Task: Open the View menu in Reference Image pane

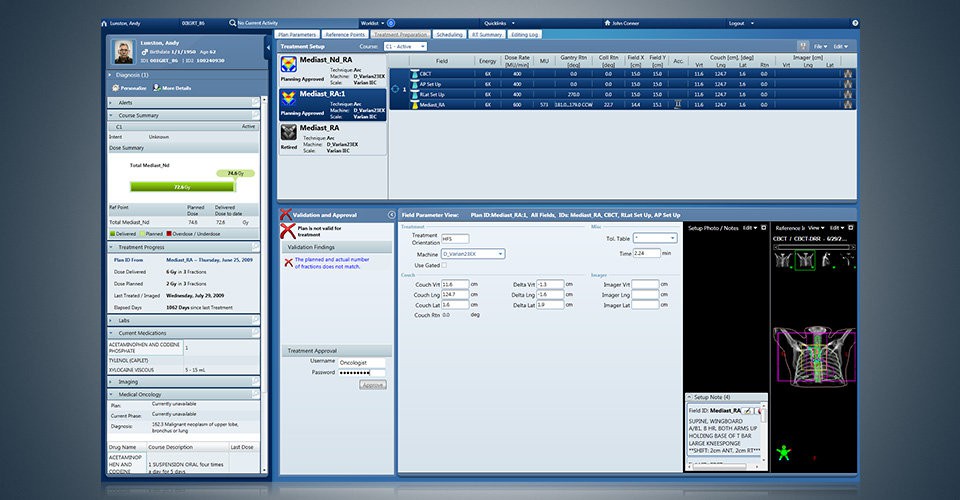Action: pyautogui.click(x=816, y=228)
